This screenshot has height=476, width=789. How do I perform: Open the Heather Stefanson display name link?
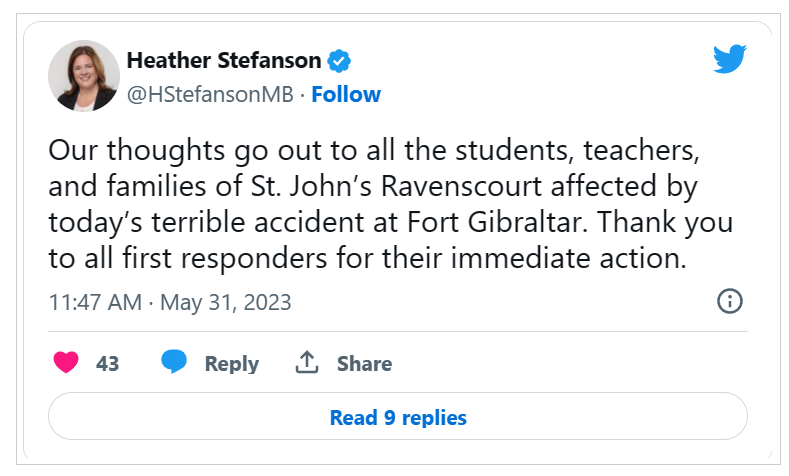click(x=225, y=60)
